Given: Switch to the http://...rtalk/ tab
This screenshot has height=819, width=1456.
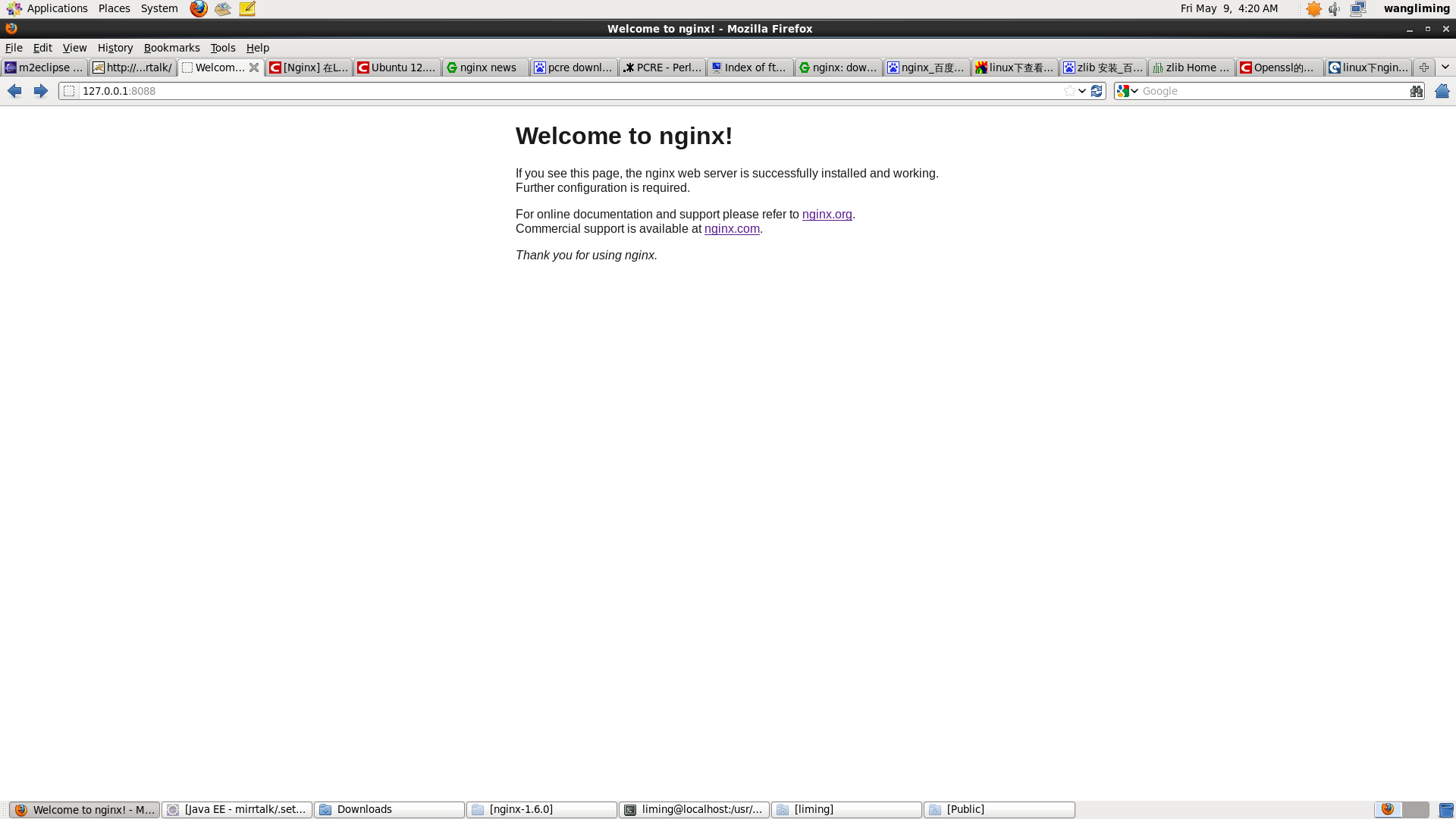Looking at the screenshot, I should pos(133,67).
